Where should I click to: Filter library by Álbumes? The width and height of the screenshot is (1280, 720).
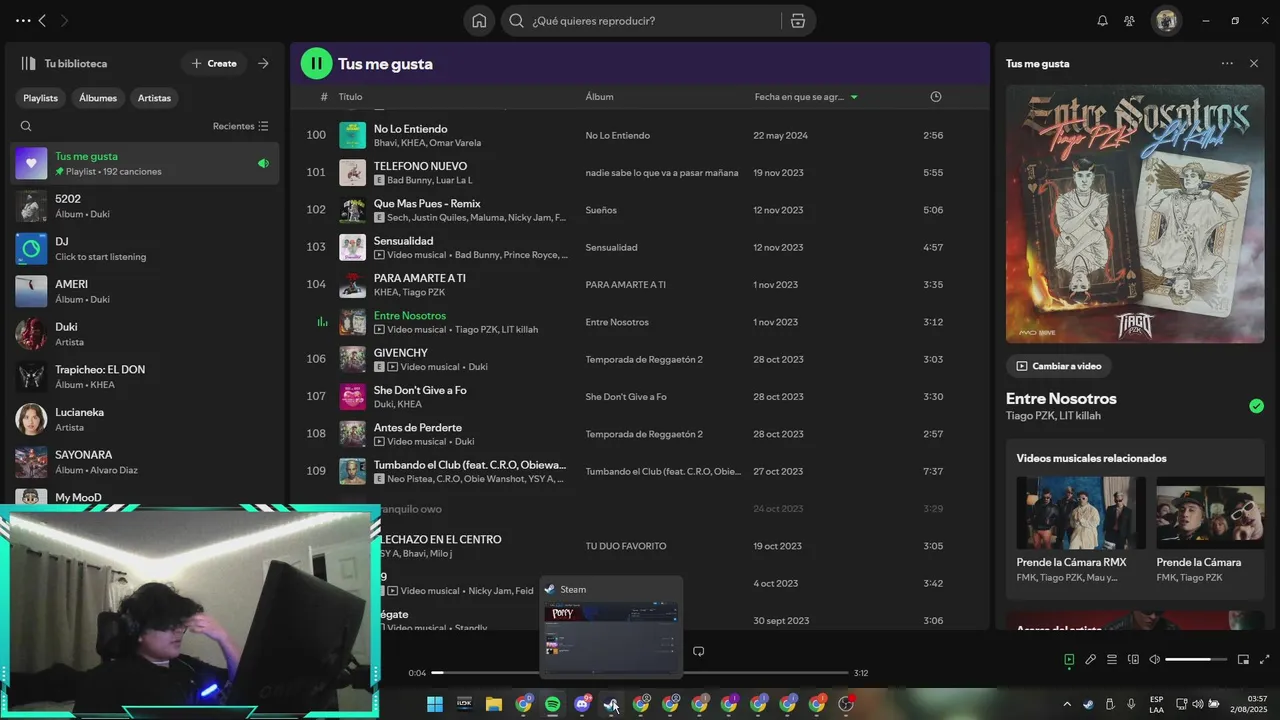pyautogui.click(x=98, y=98)
